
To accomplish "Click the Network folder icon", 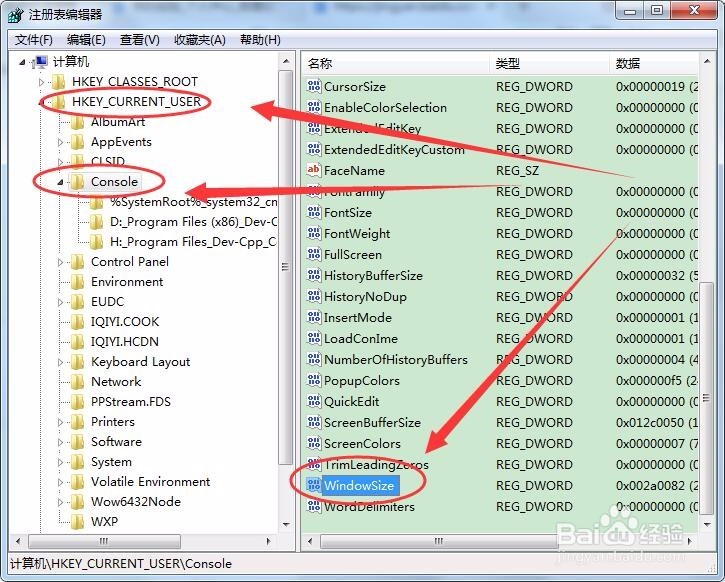I will 77,382.
